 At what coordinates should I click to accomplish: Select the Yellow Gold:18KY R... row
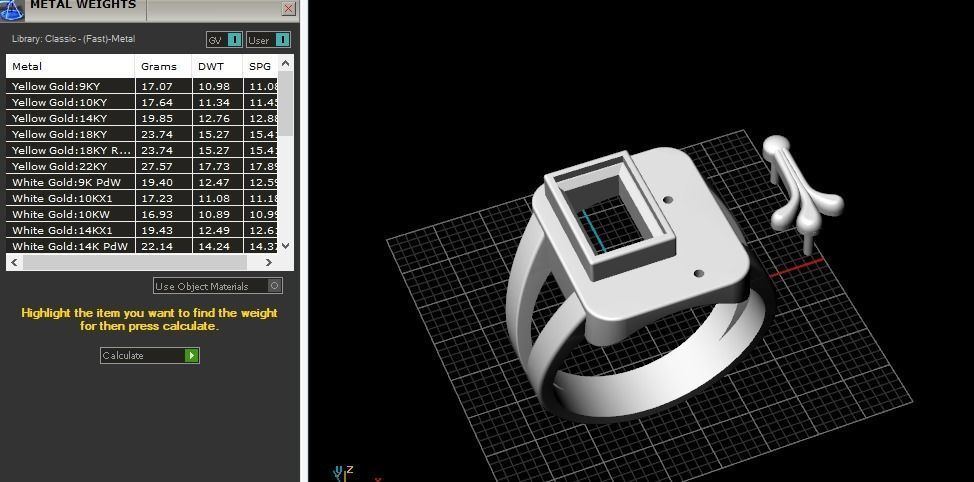click(142, 150)
